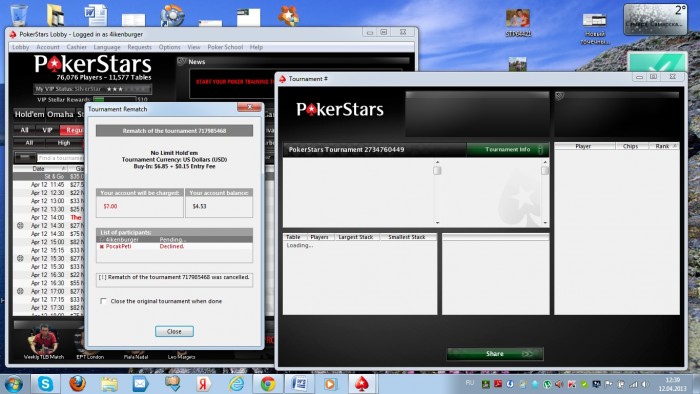
Task: Click the RU language indicator in tray
Action: pos(470,383)
